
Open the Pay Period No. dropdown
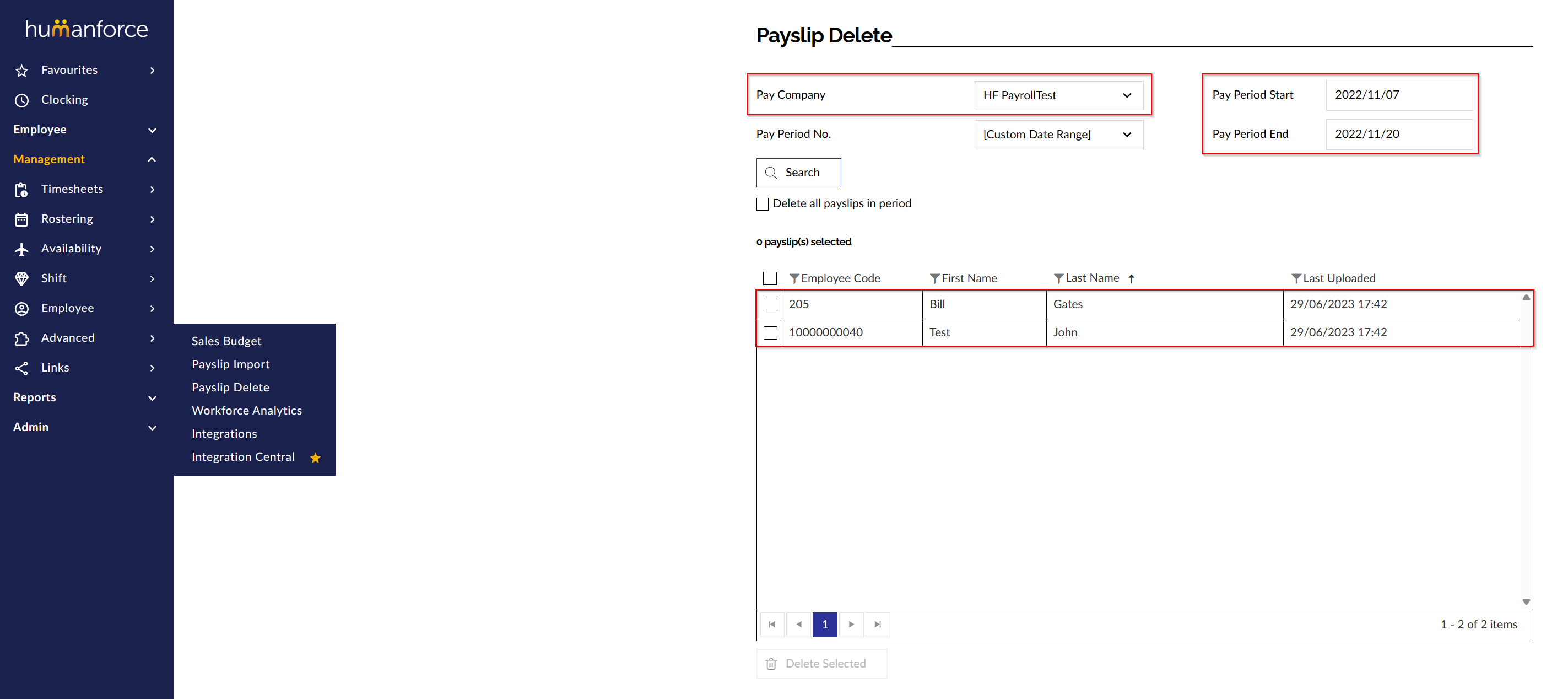pyautogui.click(x=1058, y=134)
